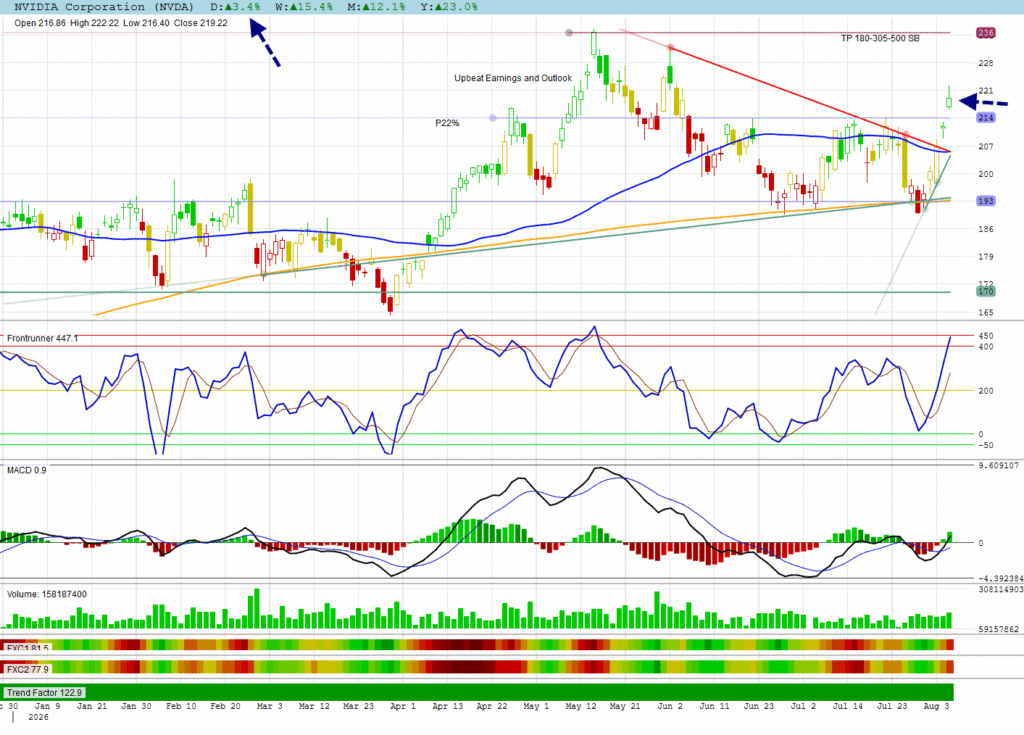
Task: Click the Jan 9 date label
Action: click(x=48, y=706)
